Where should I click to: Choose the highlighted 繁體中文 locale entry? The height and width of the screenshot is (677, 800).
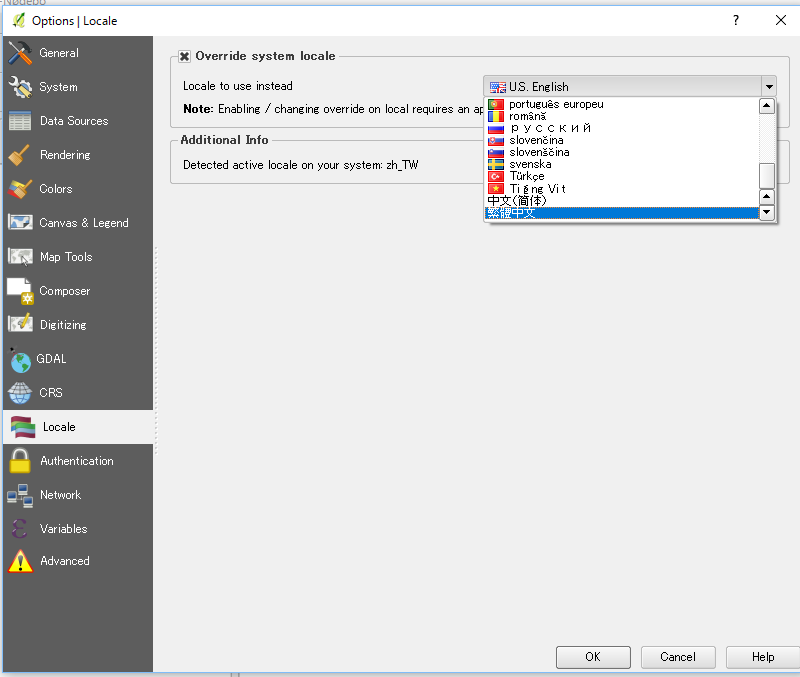click(622, 213)
